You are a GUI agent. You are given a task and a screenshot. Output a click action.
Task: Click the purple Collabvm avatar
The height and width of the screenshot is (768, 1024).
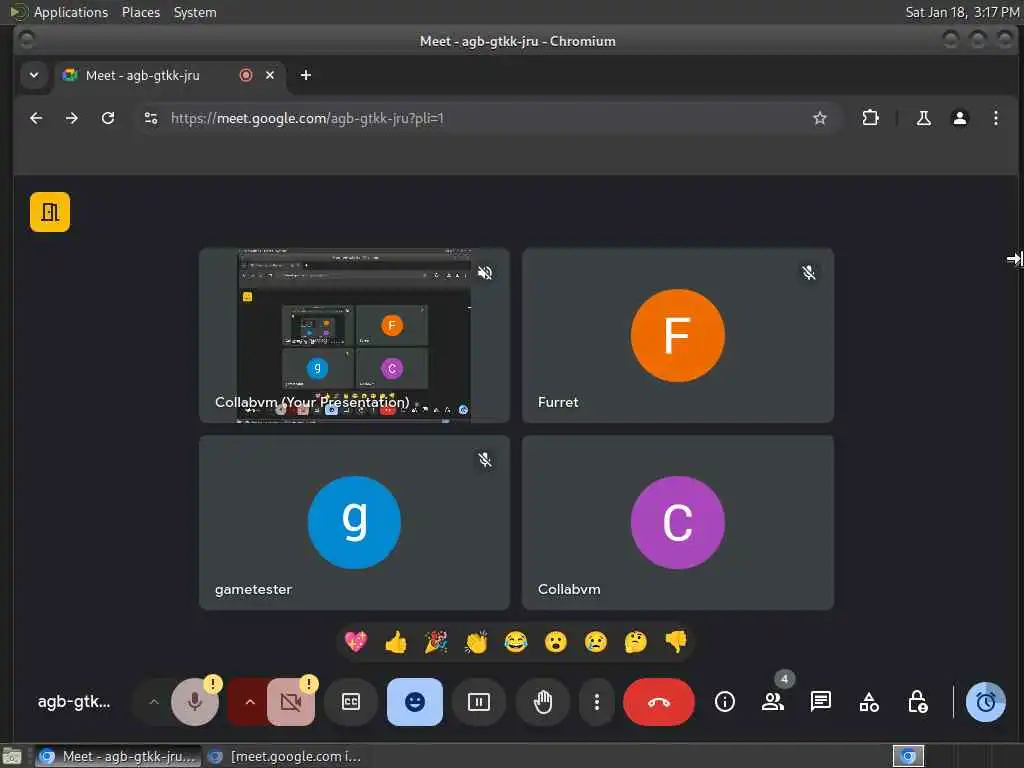677,522
